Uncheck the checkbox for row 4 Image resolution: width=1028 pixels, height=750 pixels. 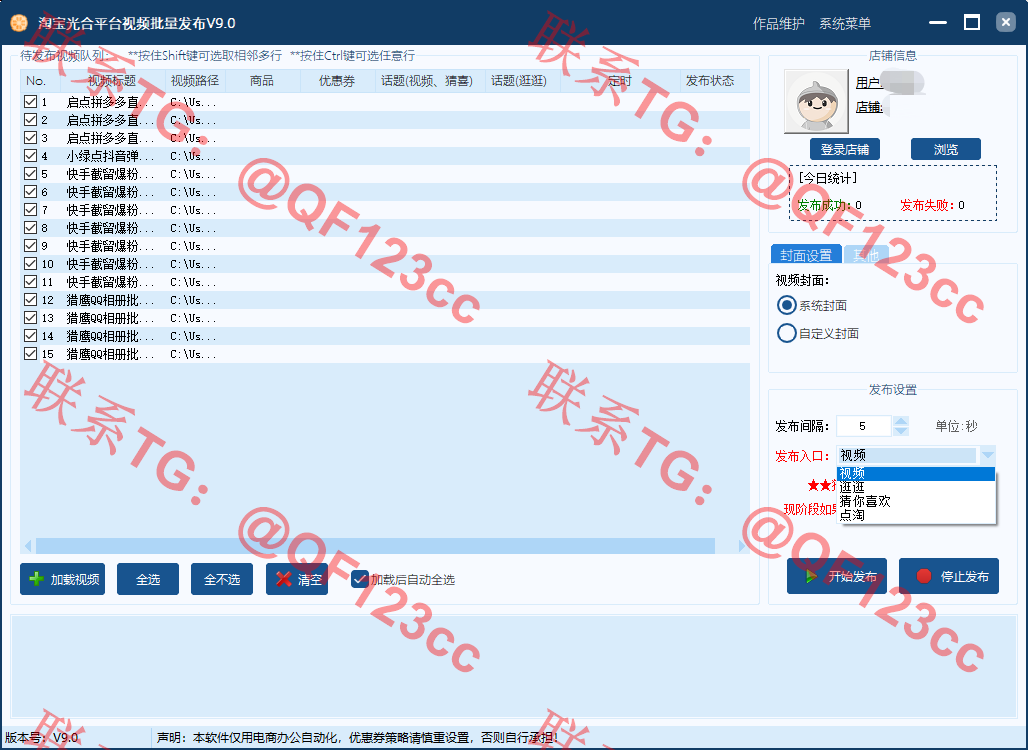30,155
